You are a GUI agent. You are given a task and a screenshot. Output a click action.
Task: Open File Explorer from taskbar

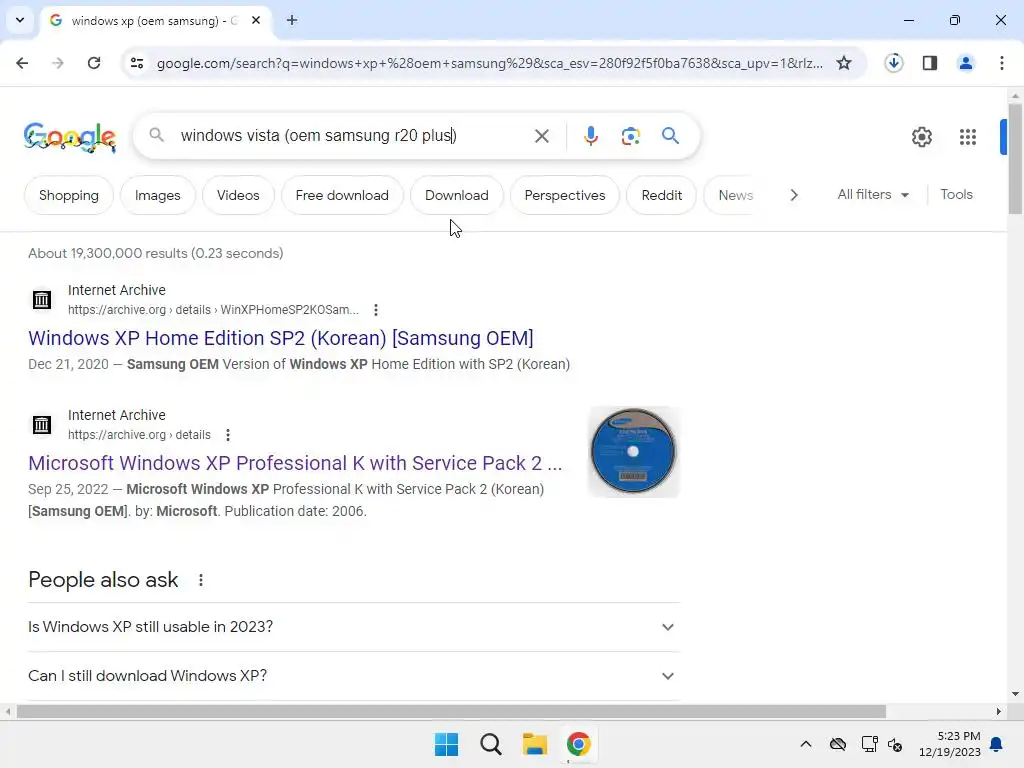click(534, 744)
